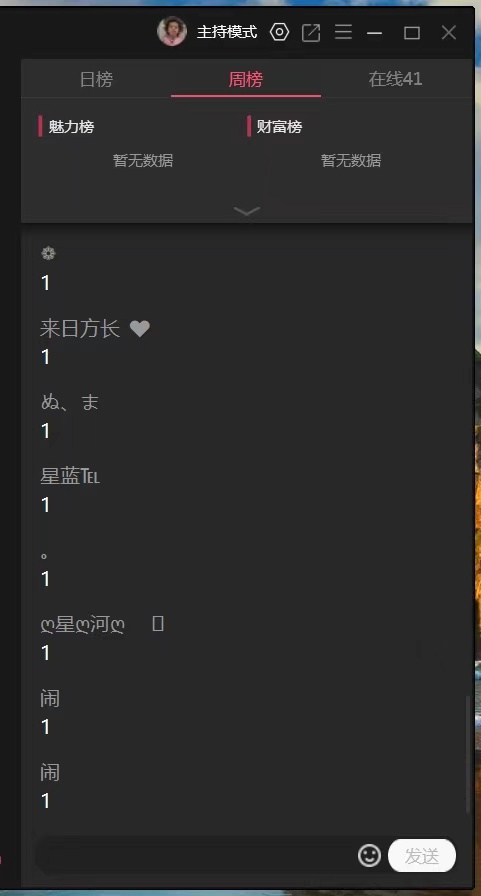The height and width of the screenshot is (896, 481).
Task: Click the 魅力榜 heading
Action: pos(71,126)
